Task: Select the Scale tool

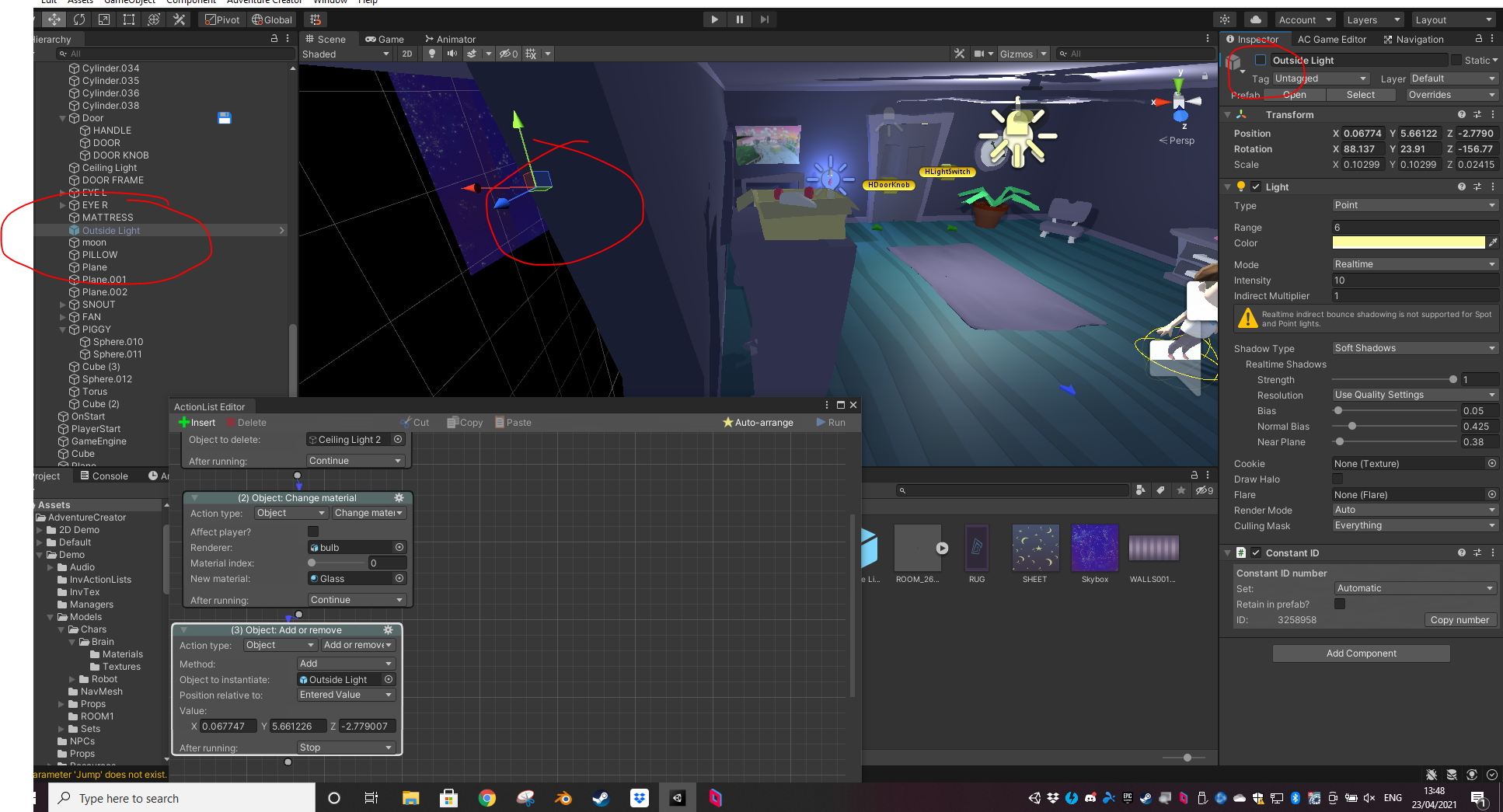Action: coord(104,19)
